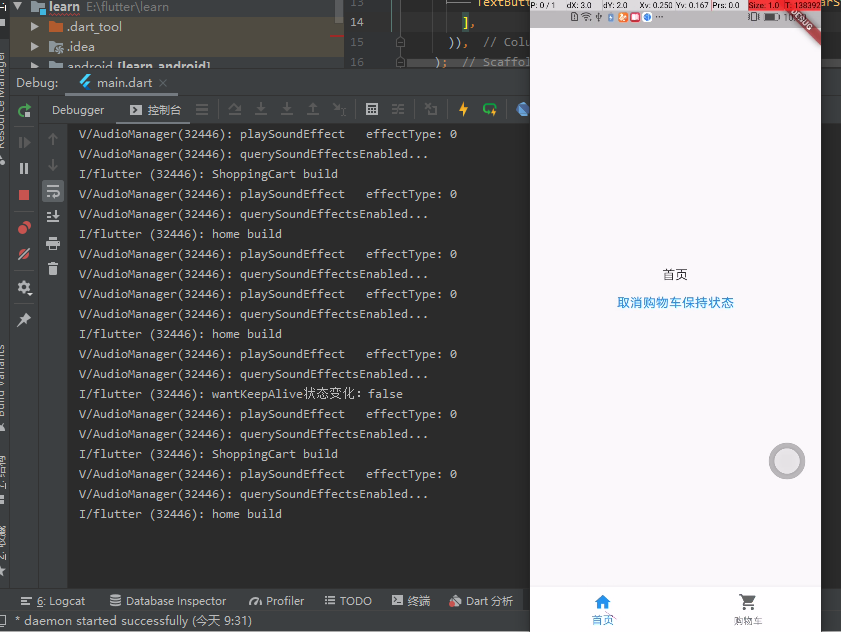Click Step Out toolbar icon

click(x=313, y=109)
